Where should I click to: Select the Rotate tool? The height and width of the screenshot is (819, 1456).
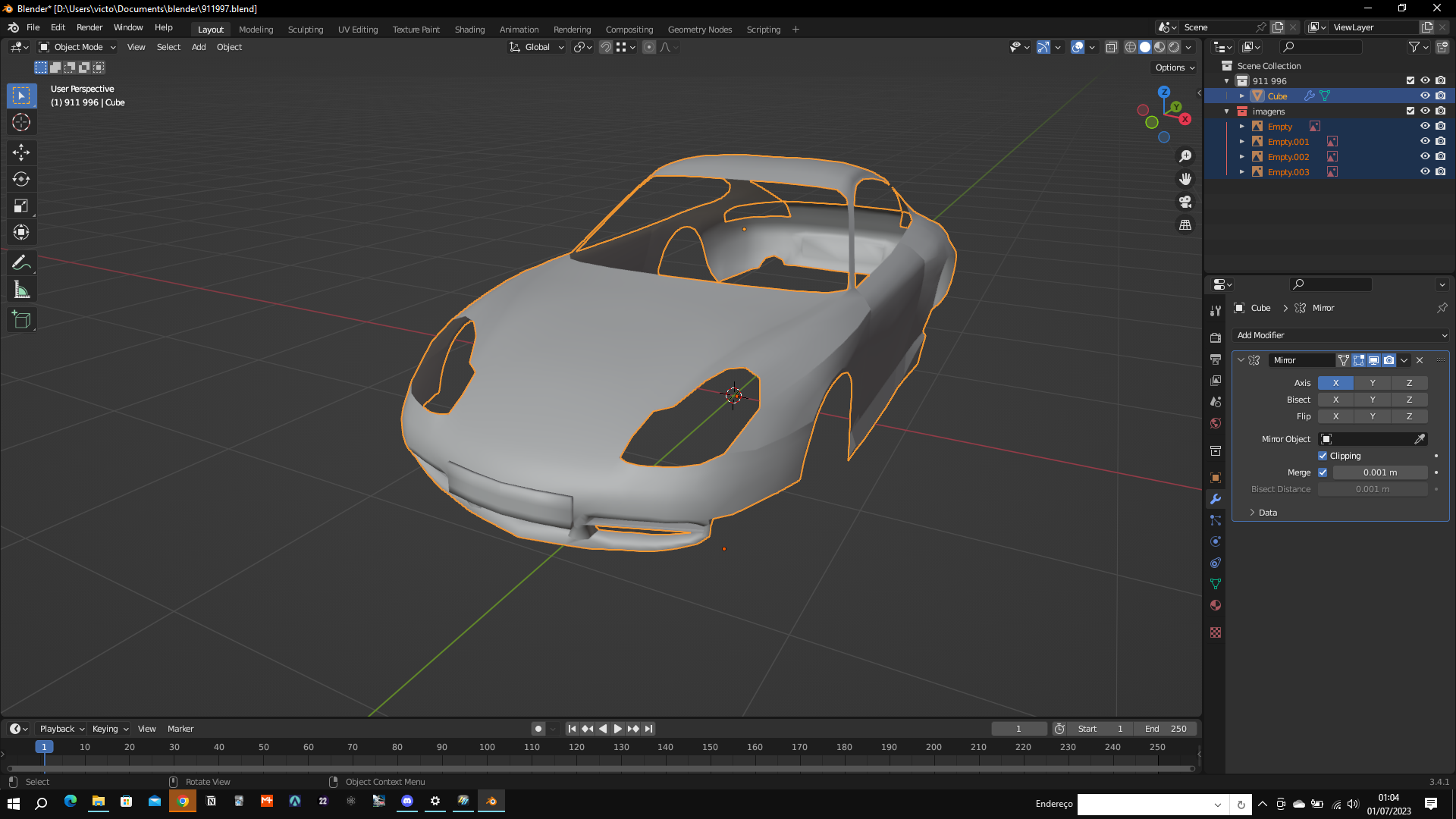pos(21,179)
